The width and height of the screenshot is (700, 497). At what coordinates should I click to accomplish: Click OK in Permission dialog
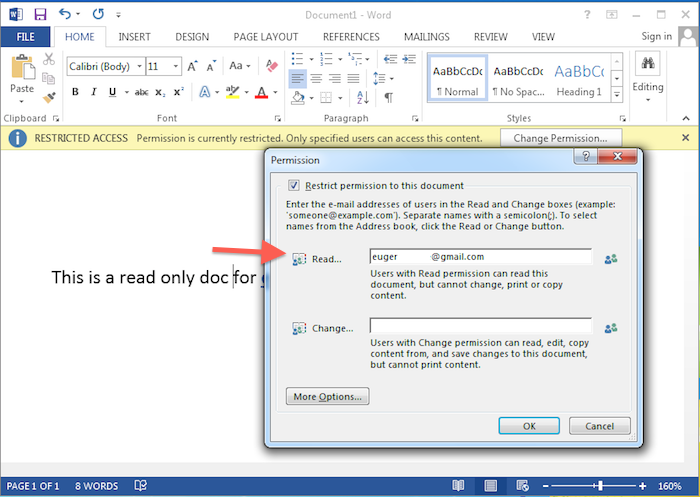[529, 426]
